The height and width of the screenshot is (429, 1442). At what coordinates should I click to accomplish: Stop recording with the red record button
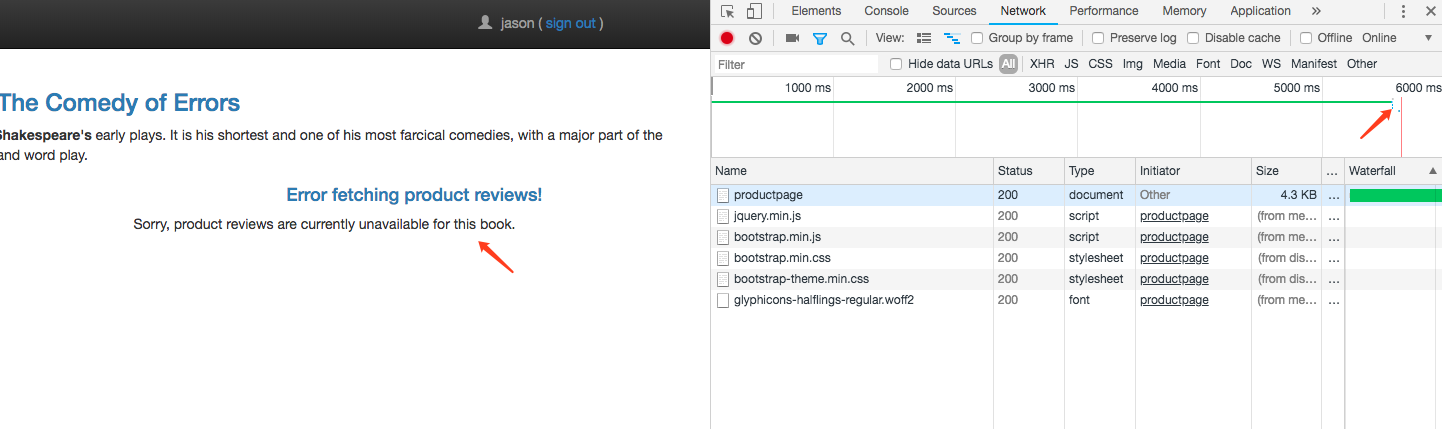[727, 38]
